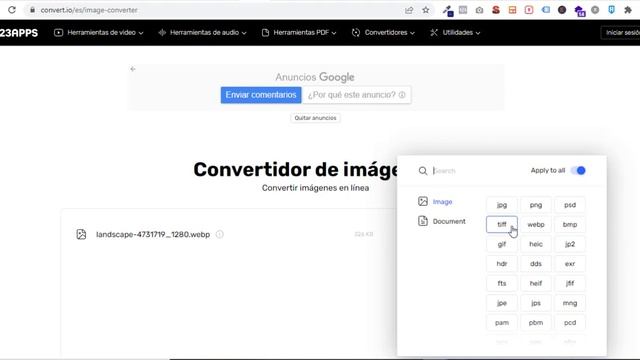Choose gif output format
Viewport: 640px width, 360px height.
coord(502,244)
